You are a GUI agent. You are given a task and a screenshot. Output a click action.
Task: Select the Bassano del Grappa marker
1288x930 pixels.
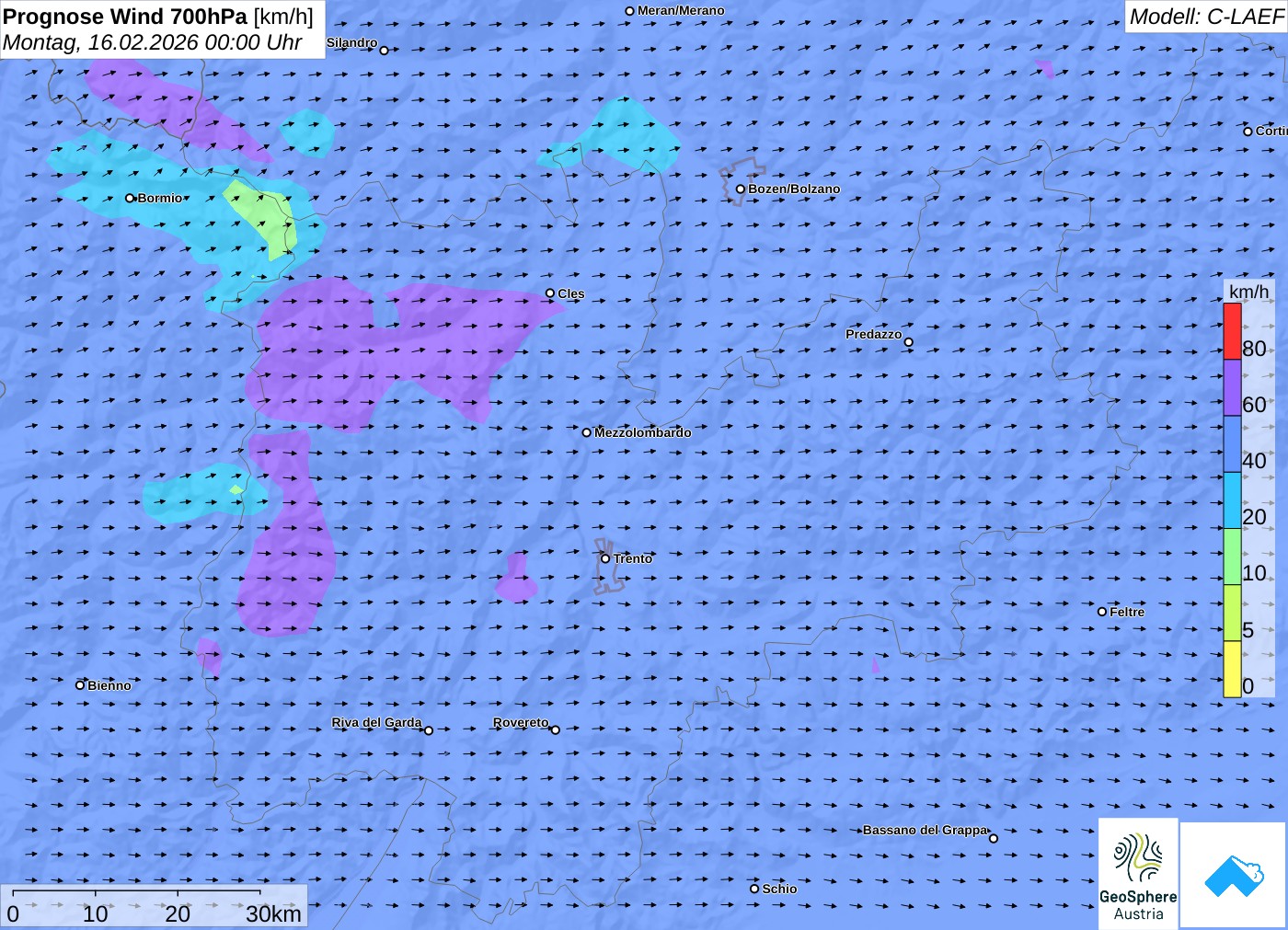[993, 838]
